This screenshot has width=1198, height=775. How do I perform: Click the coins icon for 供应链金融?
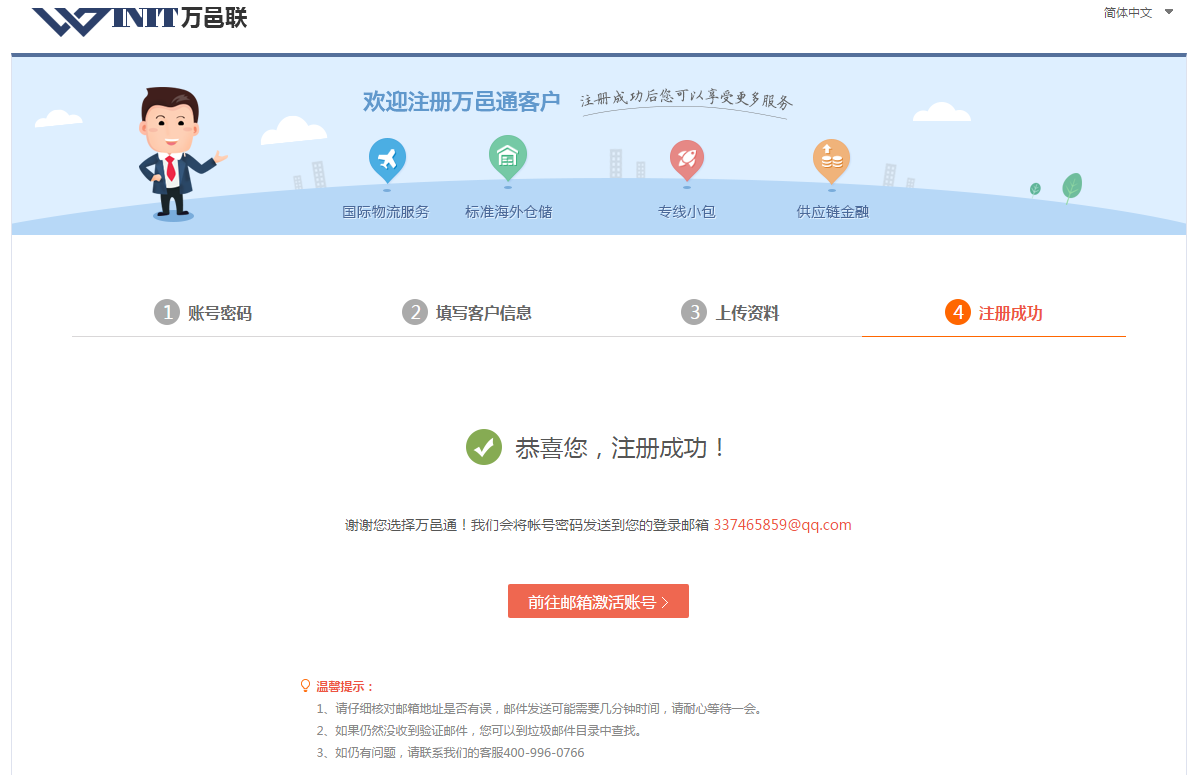(x=832, y=161)
